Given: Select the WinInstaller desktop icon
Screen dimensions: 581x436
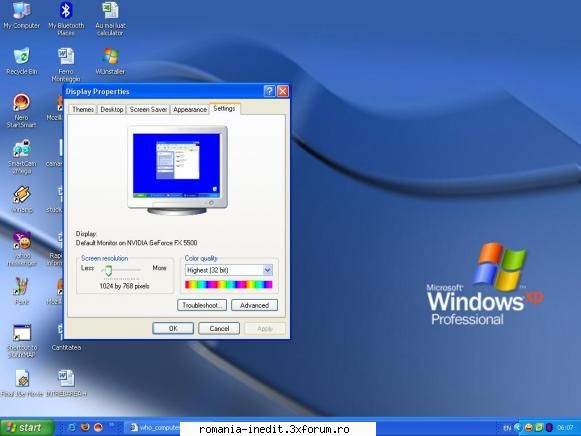Looking at the screenshot, I should [x=110, y=61].
